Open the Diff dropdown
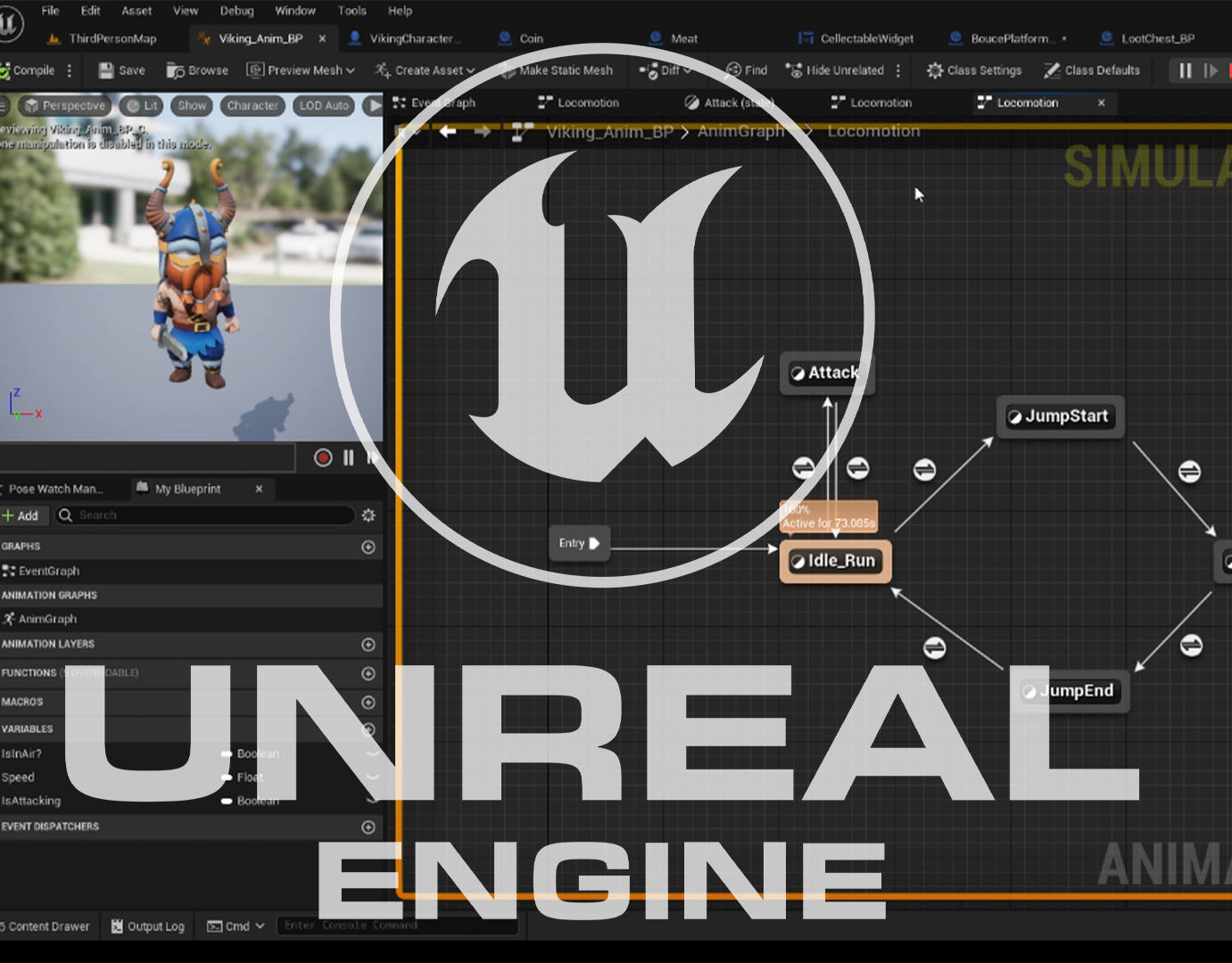 tap(666, 70)
